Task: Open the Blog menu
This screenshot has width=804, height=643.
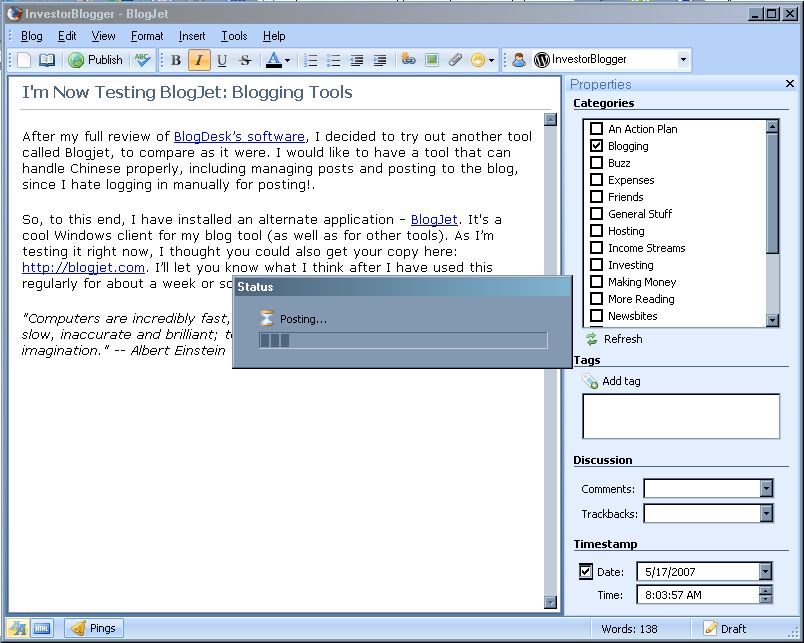Action: (31, 36)
